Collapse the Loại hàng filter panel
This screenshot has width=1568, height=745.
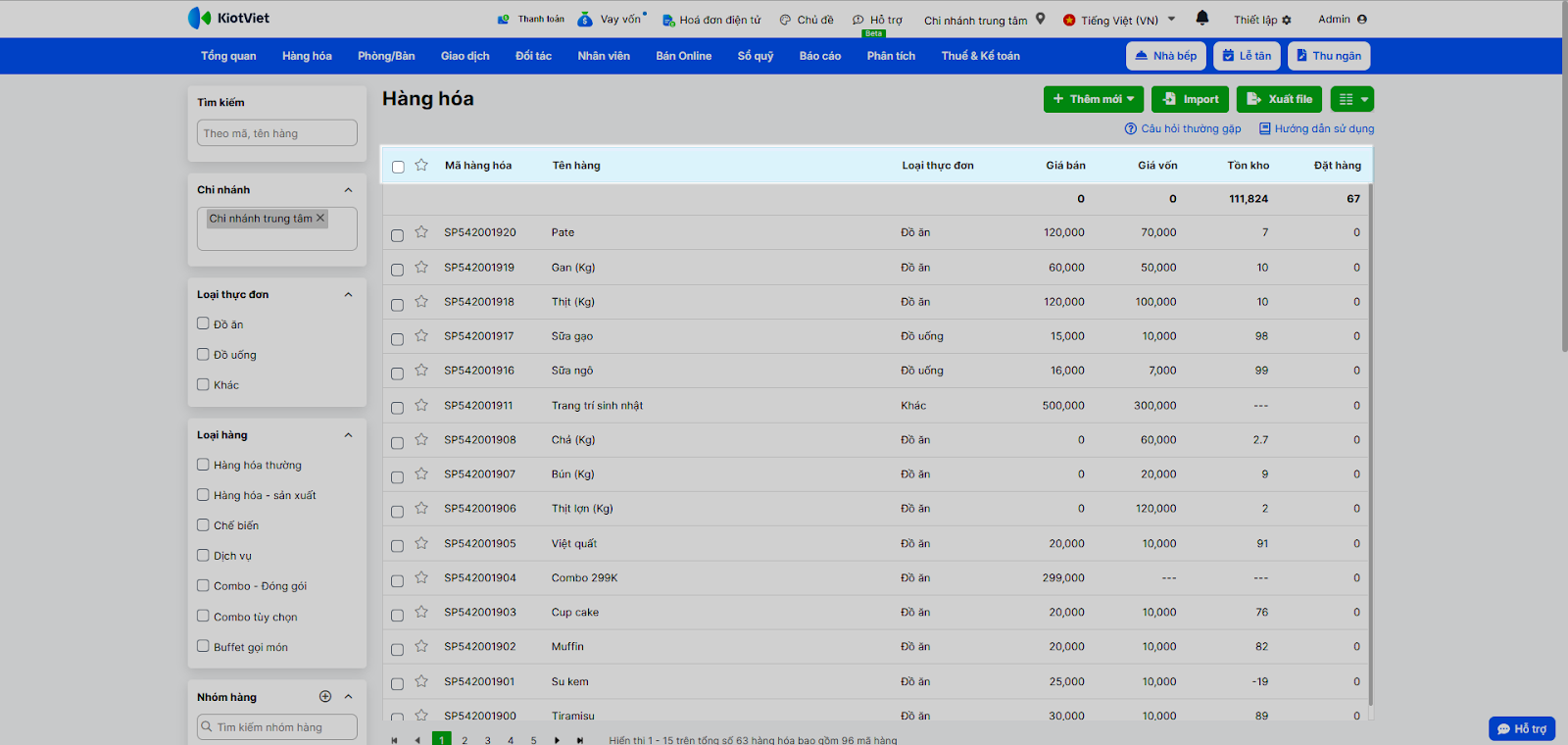pos(348,434)
